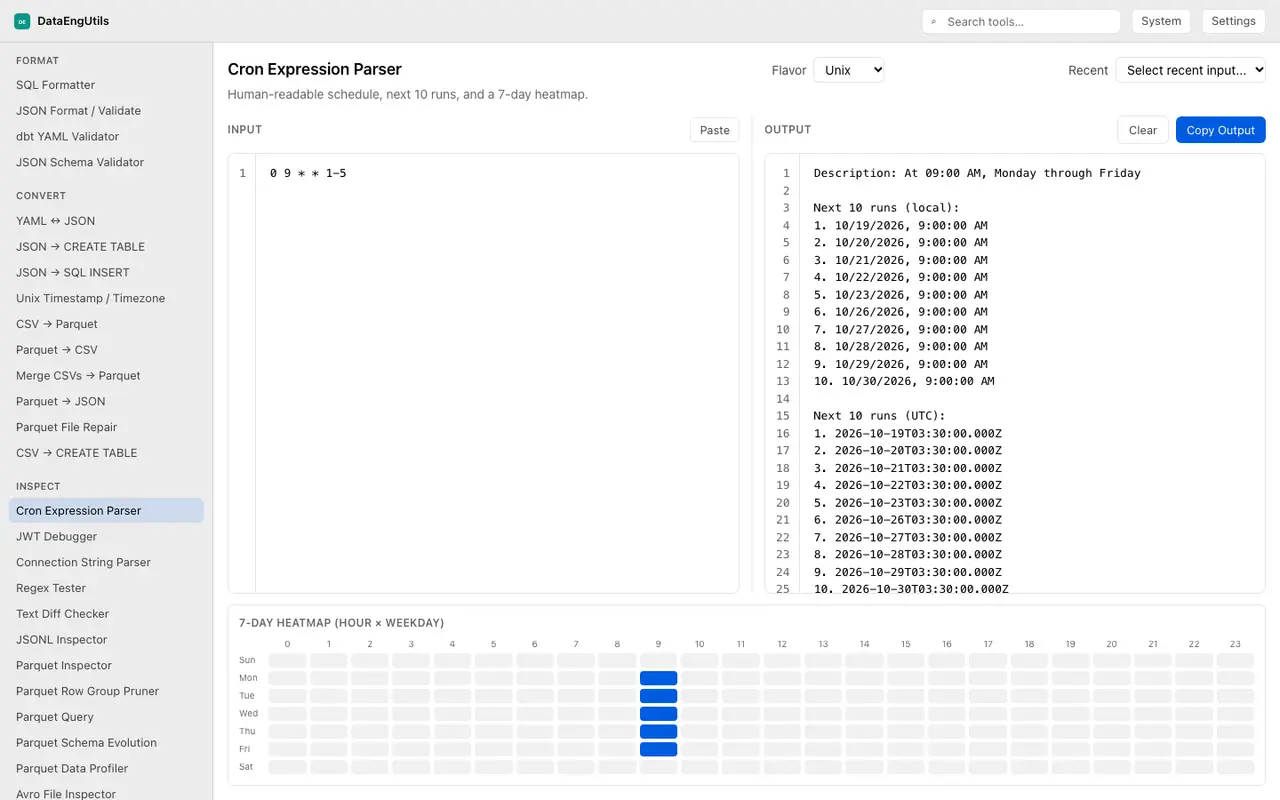Viewport: 1280px width, 800px height.
Task: Open the Flavor dropdown set to Unix
Action: point(849,70)
